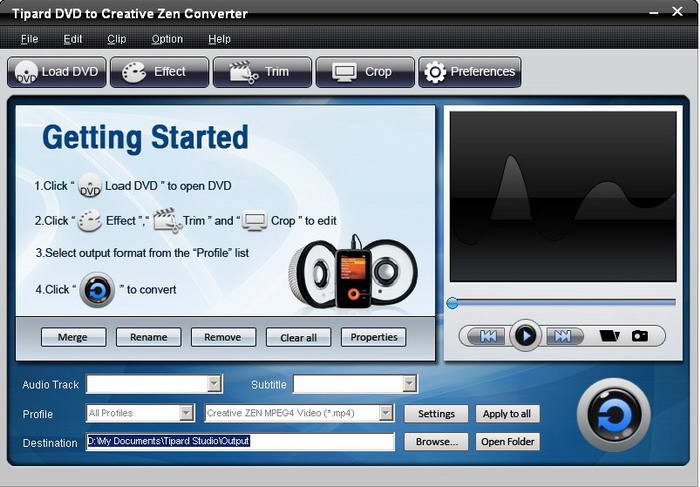Click the monitor Crop icon in step 2
This screenshot has height=487, width=700.
point(254,221)
